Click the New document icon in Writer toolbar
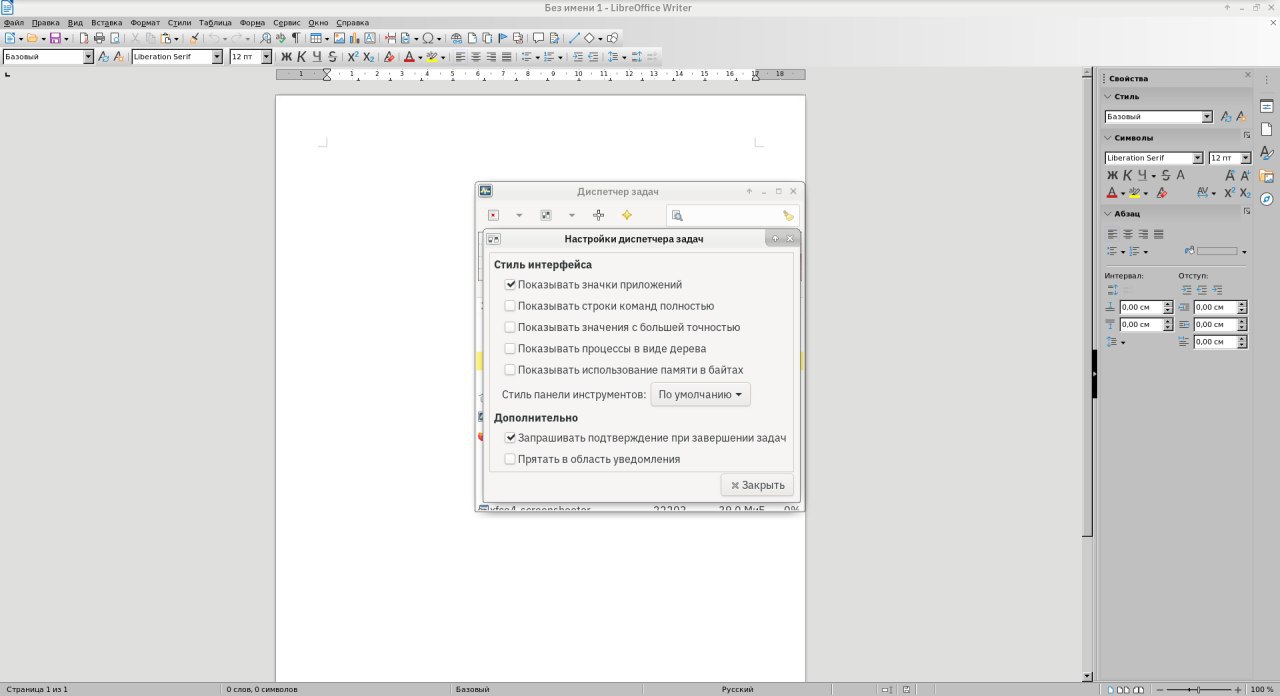 [x=9, y=38]
